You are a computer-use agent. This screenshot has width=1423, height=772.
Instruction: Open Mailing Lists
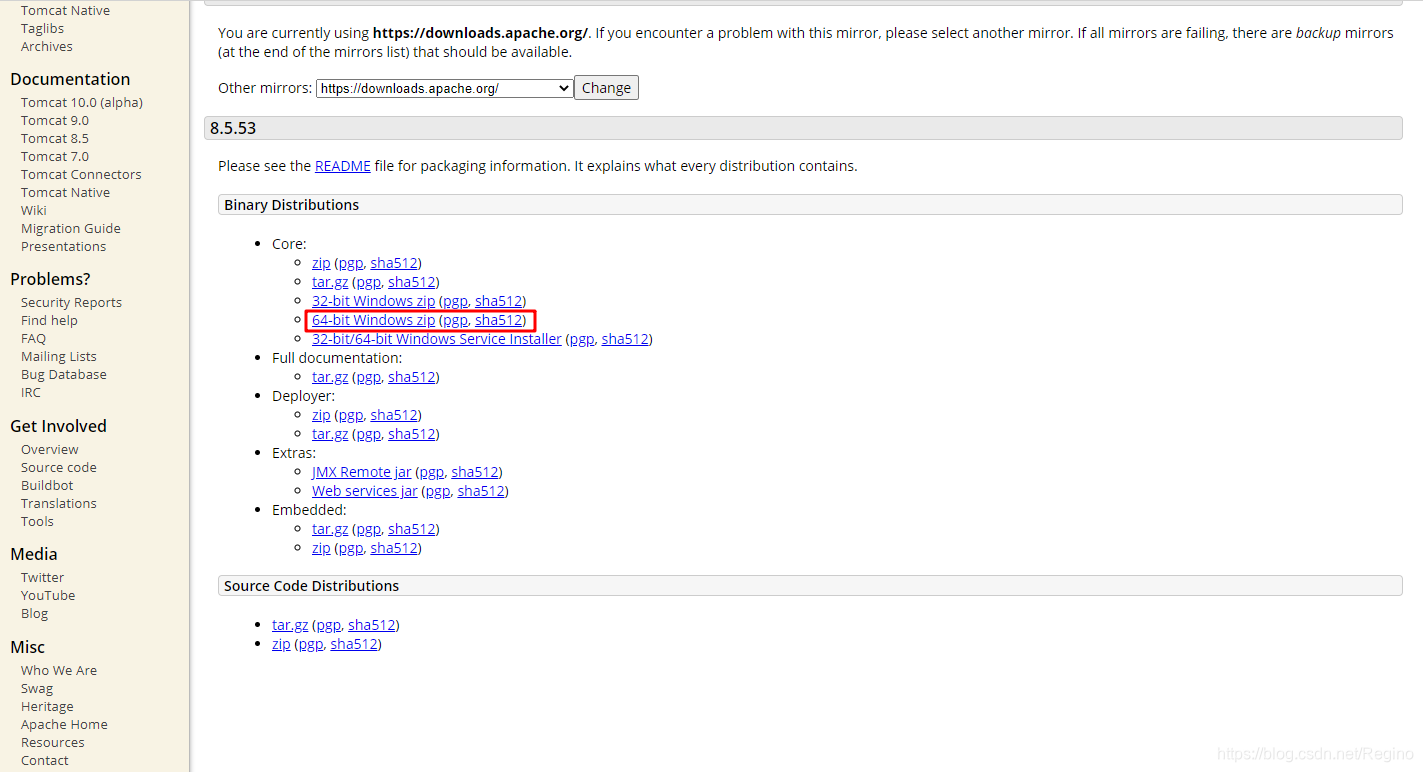59,357
